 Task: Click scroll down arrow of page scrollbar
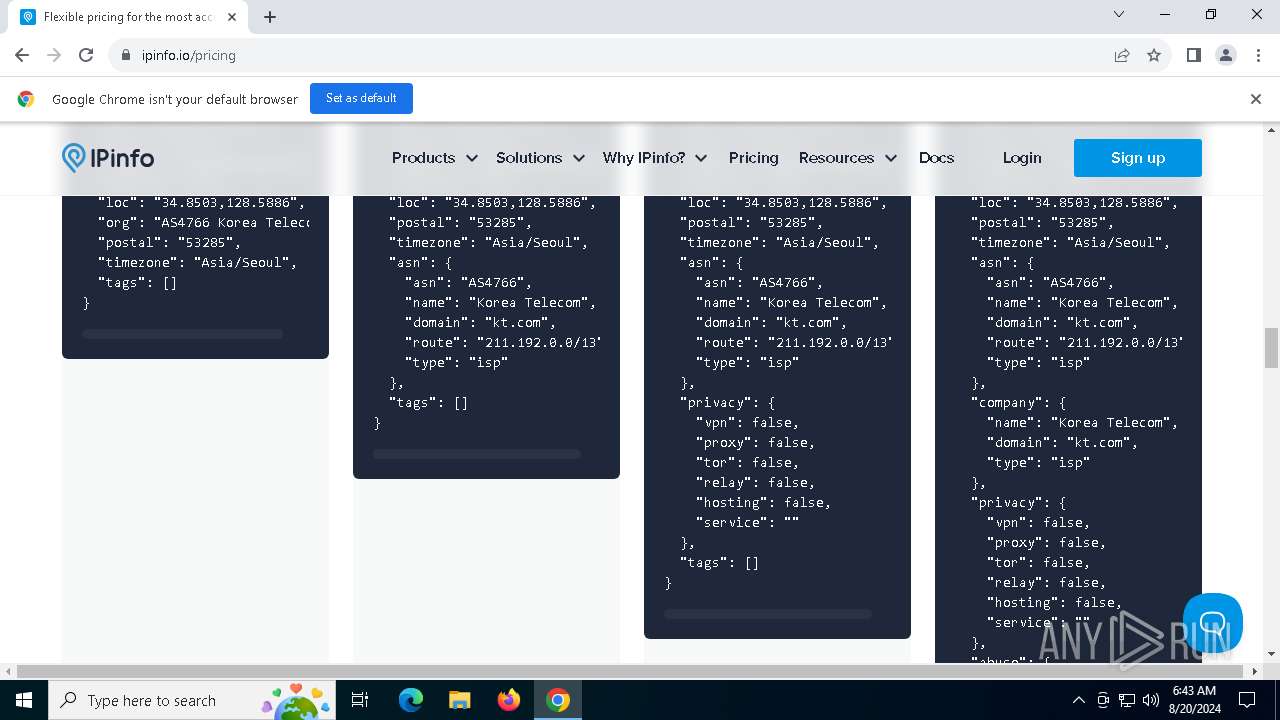(1271, 653)
